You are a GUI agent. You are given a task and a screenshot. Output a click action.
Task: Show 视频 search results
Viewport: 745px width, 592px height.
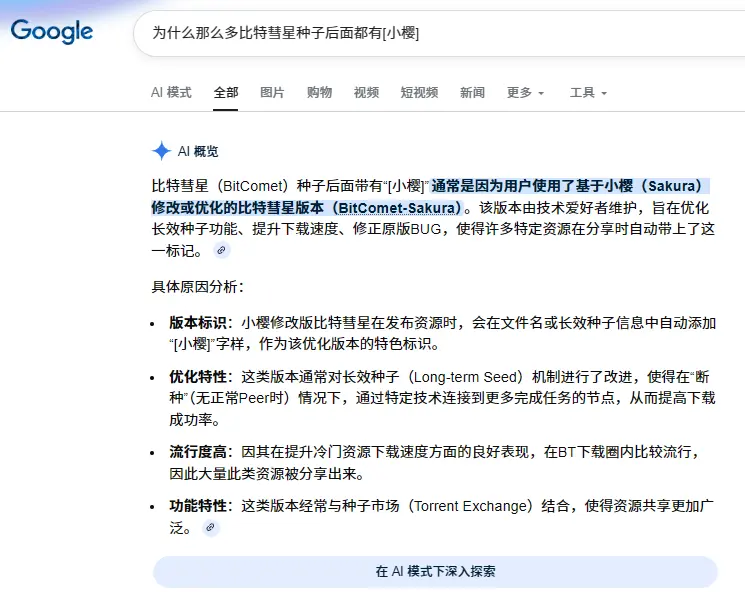point(366,93)
